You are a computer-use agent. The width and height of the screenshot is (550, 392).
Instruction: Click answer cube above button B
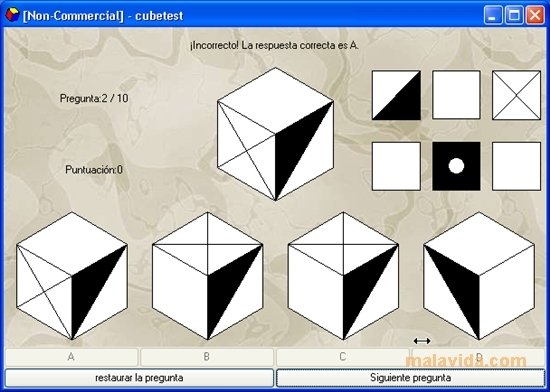(208, 276)
